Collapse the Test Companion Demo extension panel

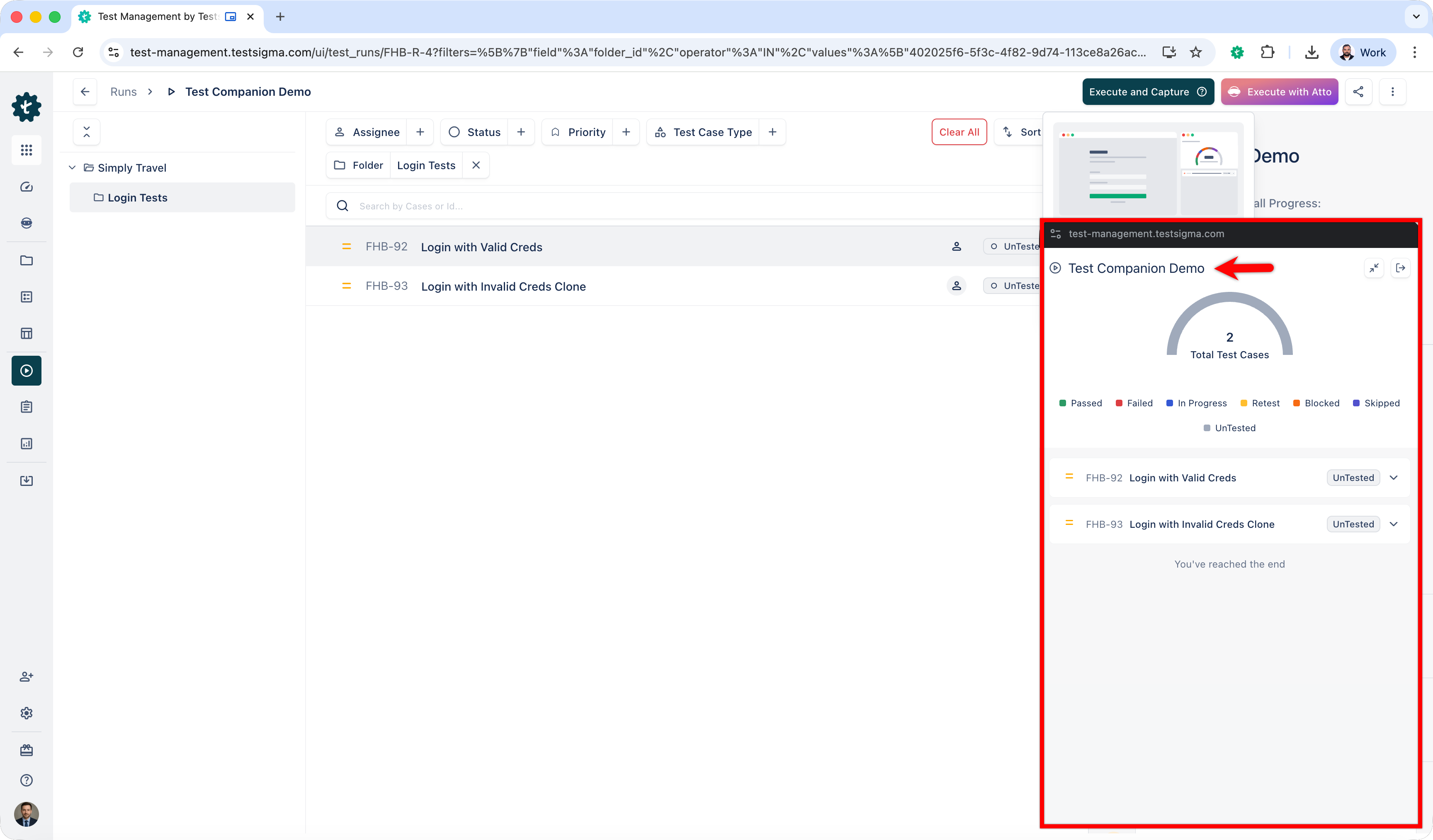pyautogui.click(x=1375, y=268)
